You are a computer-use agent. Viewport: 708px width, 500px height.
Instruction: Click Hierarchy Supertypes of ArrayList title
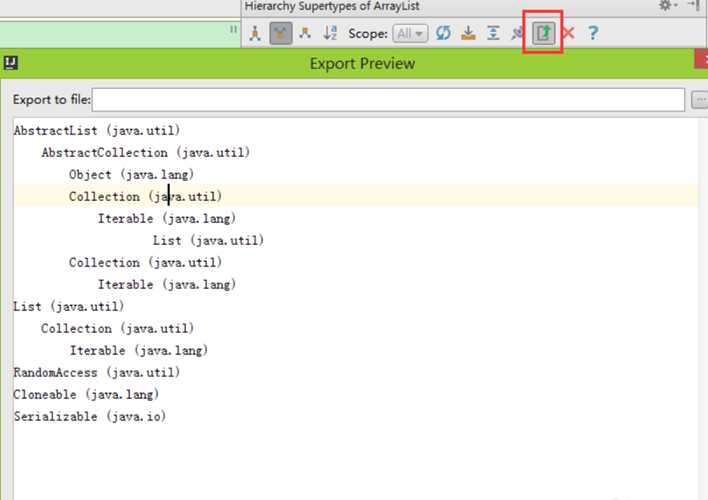pos(332,6)
